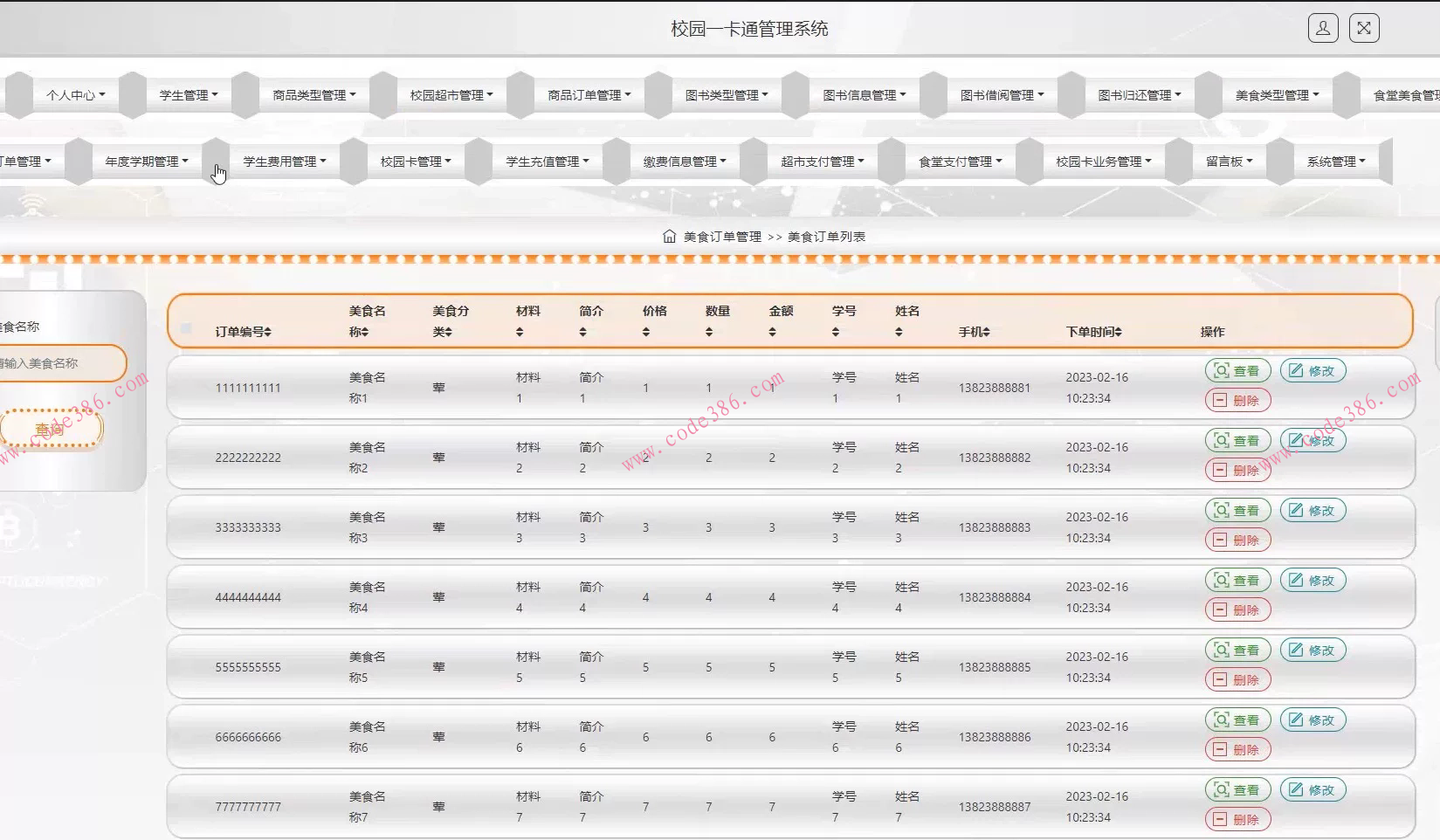View order 7777777777 with 查看
The width and height of the screenshot is (1440, 840).
[1237, 789]
